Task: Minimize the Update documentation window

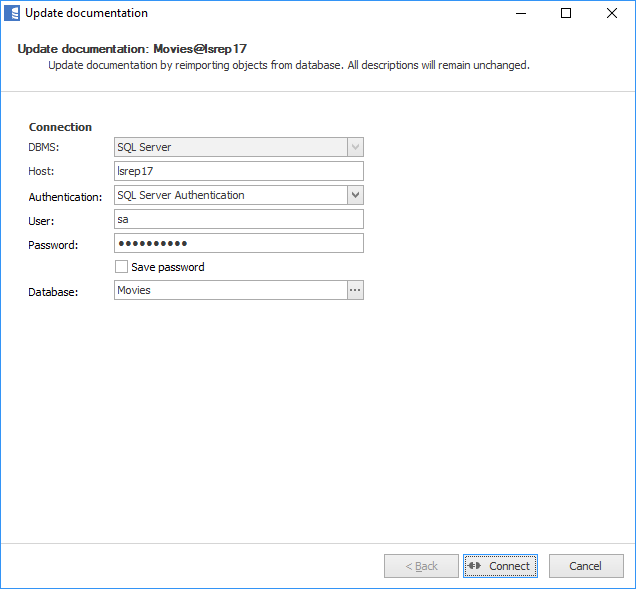Action: 520,14
